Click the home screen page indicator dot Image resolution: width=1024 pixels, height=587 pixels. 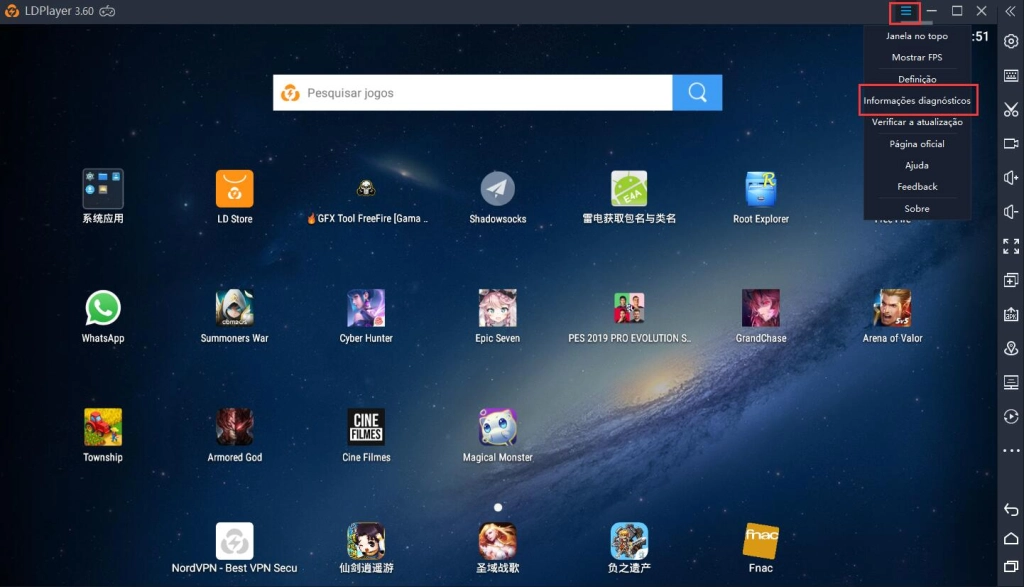[498, 507]
